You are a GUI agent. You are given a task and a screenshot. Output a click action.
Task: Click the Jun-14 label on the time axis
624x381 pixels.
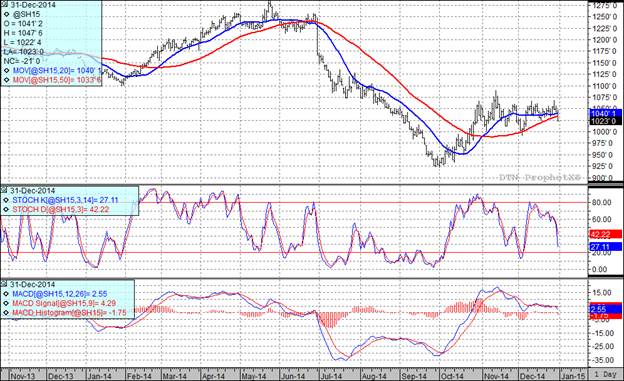292,376
